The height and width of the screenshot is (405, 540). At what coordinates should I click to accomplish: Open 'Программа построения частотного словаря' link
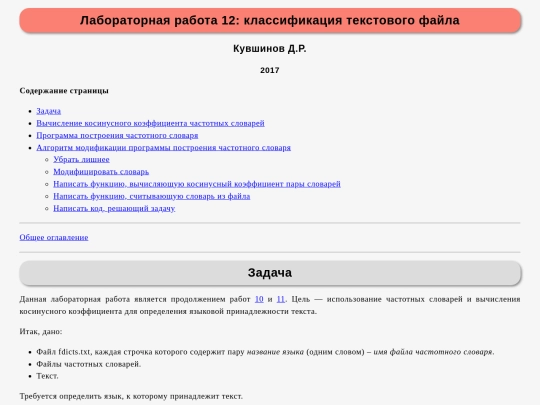click(117, 135)
